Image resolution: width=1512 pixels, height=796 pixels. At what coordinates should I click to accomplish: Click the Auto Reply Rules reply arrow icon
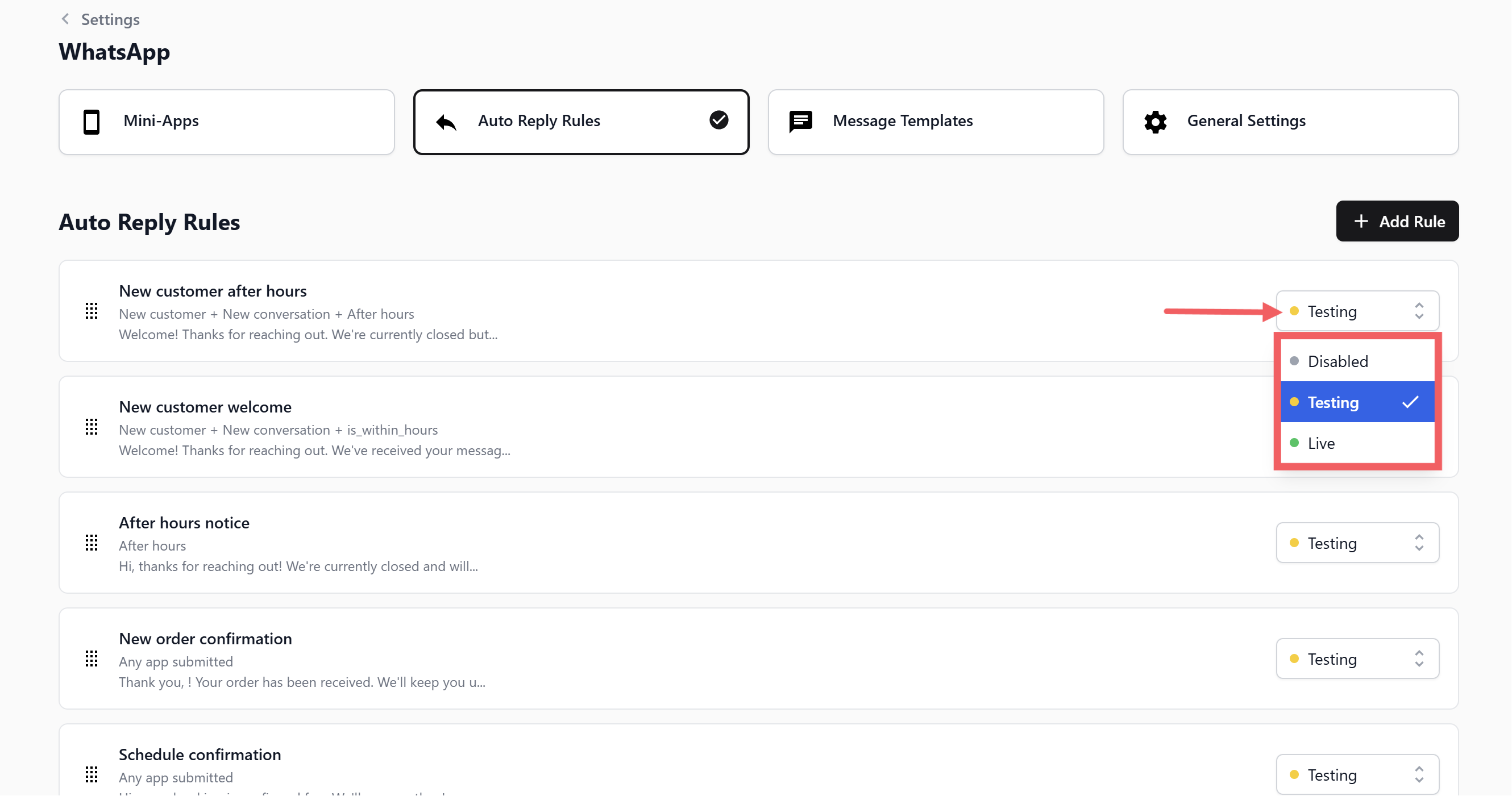point(446,122)
